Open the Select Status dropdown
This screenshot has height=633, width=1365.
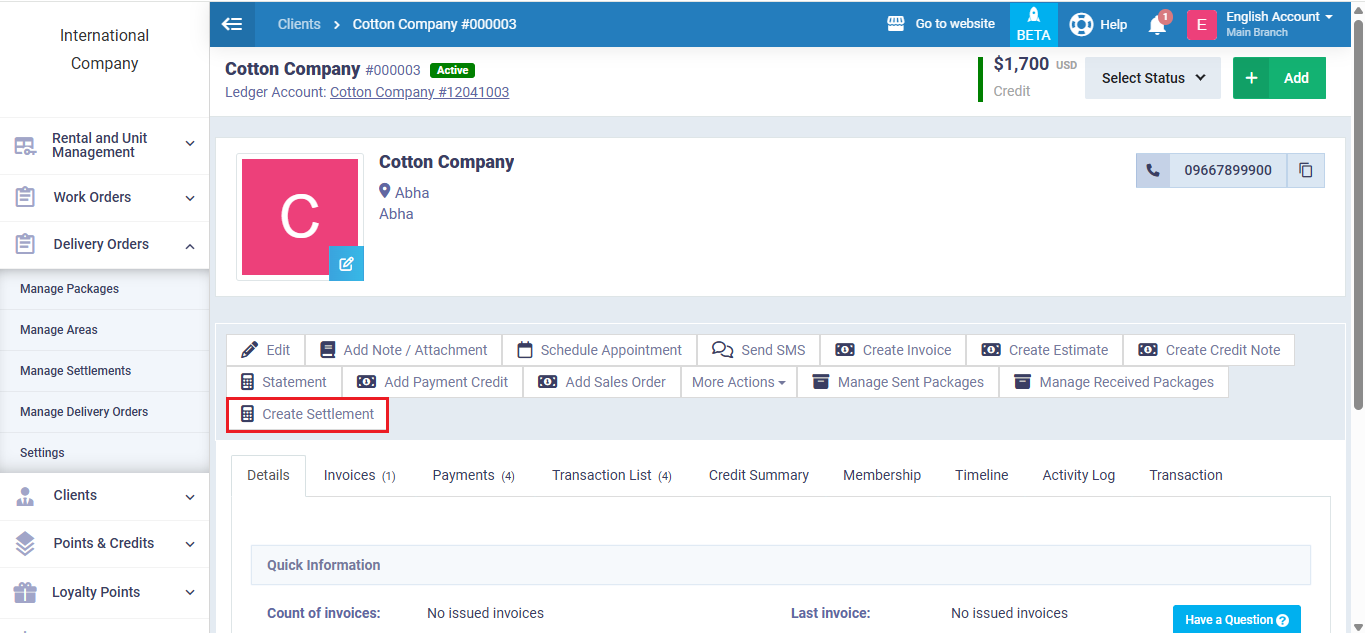(1152, 78)
